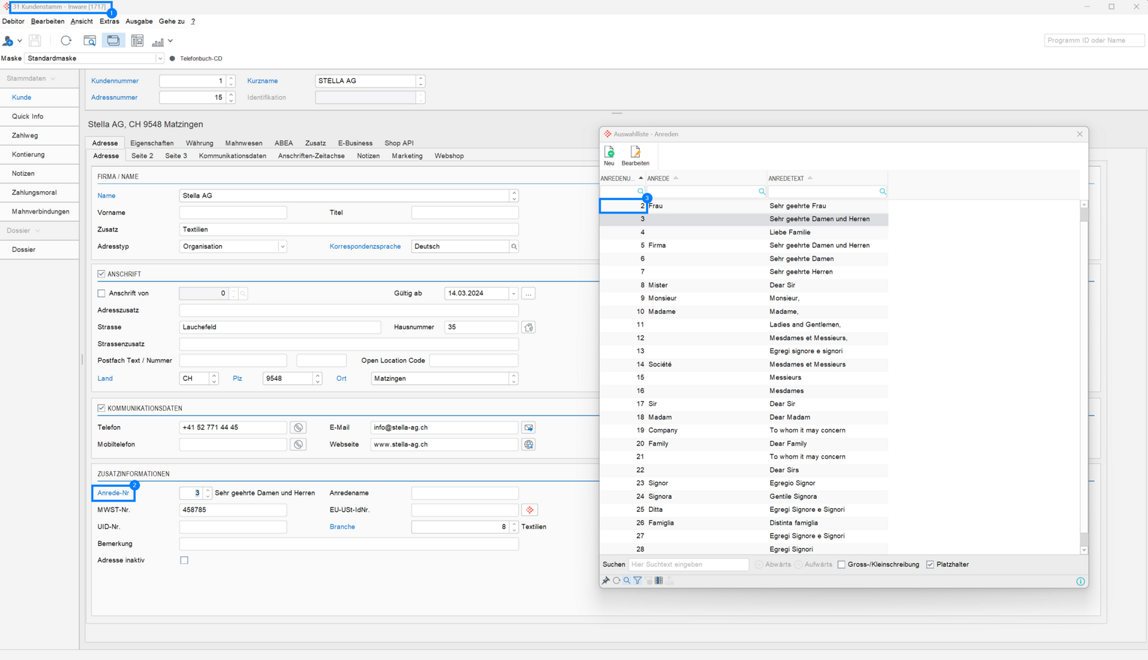
Task: Click the Korrespondenzsprache label link
Action: pos(365,247)
